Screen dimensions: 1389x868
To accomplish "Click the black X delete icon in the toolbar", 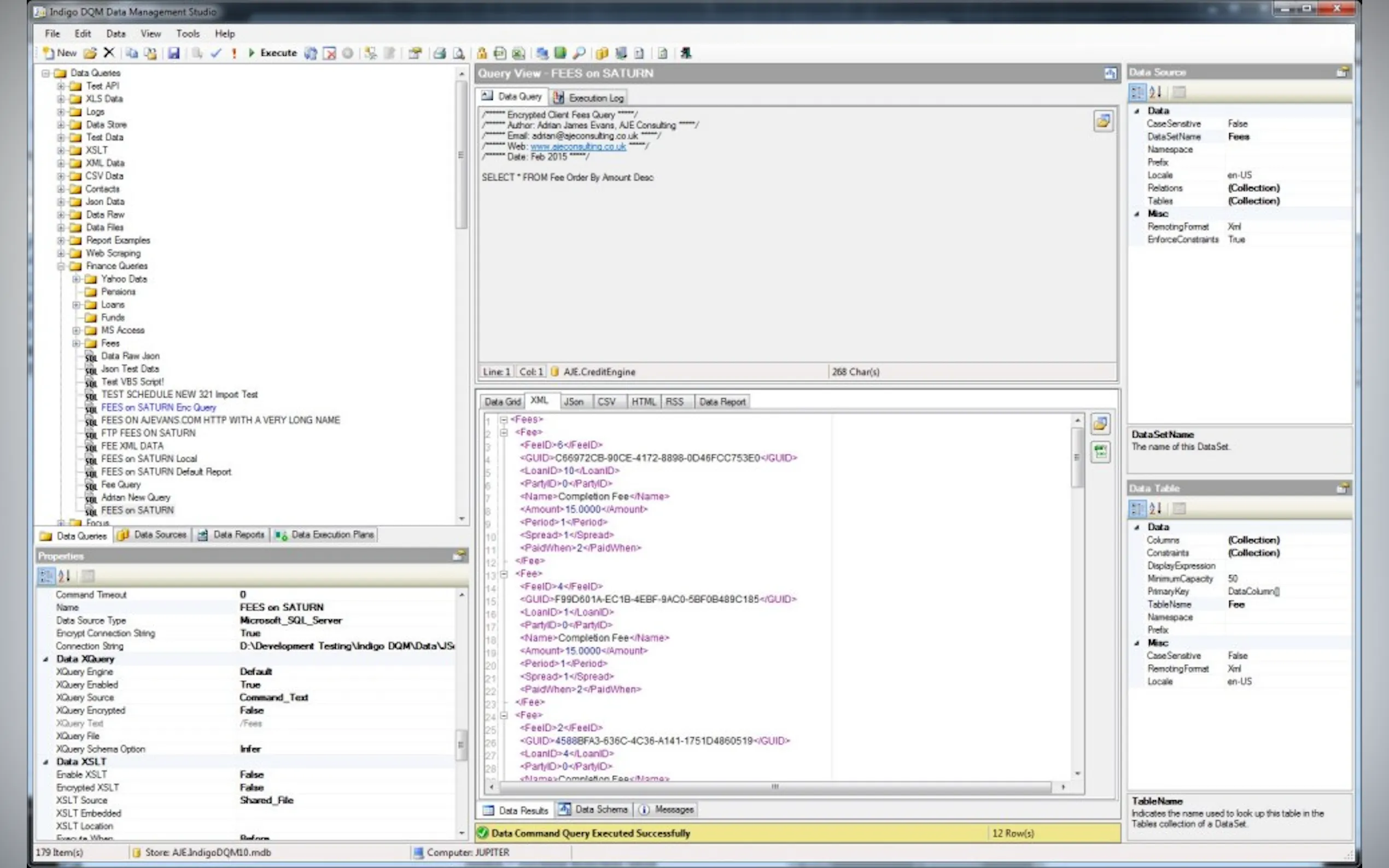I will [109, 53].
